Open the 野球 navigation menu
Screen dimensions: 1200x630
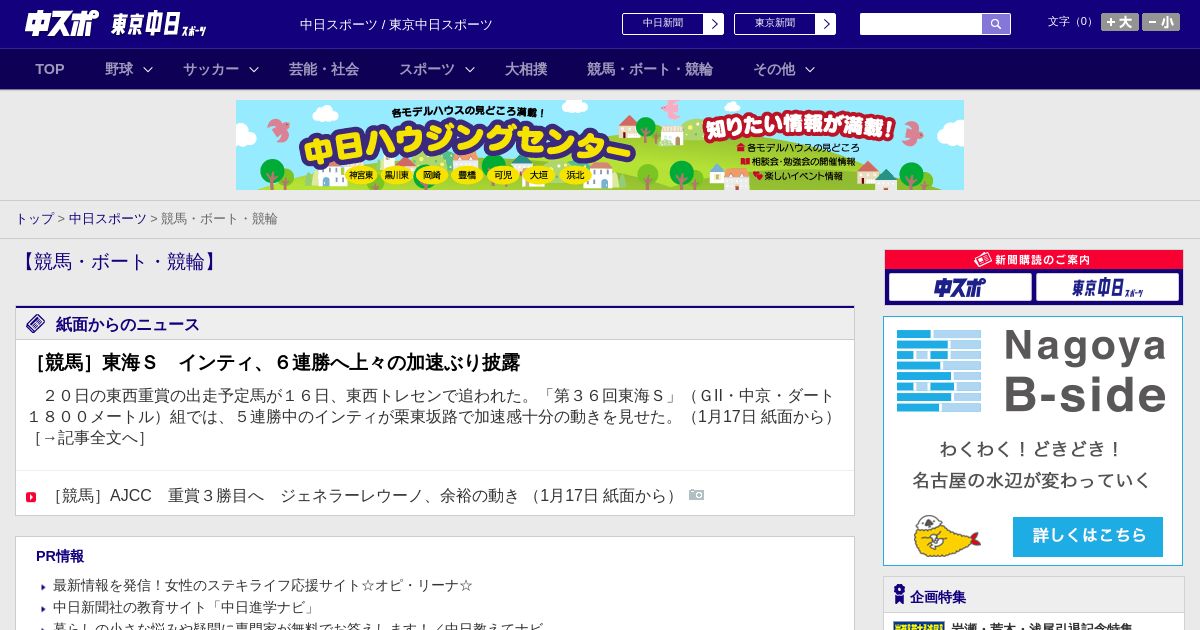coord(119,69)
